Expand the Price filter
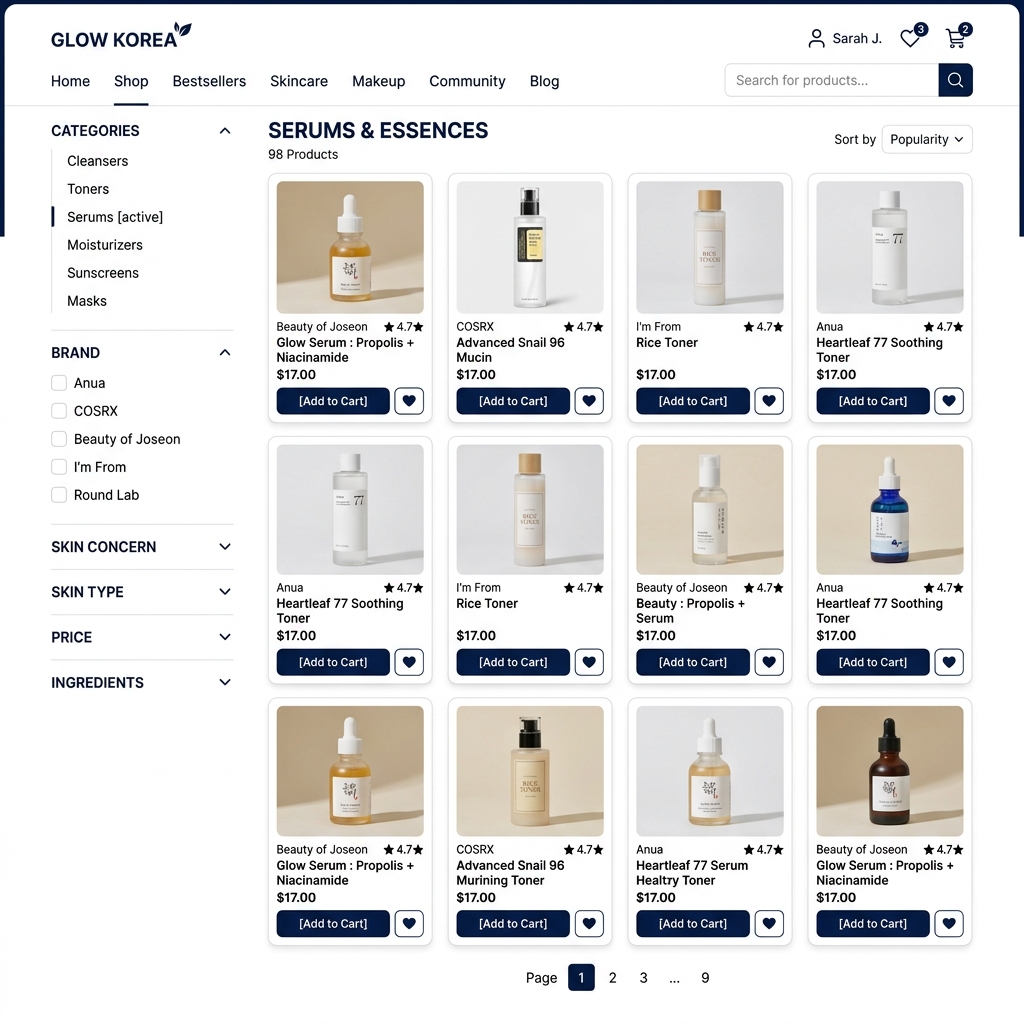The image size is (1024, 1024). pos(225,637)
